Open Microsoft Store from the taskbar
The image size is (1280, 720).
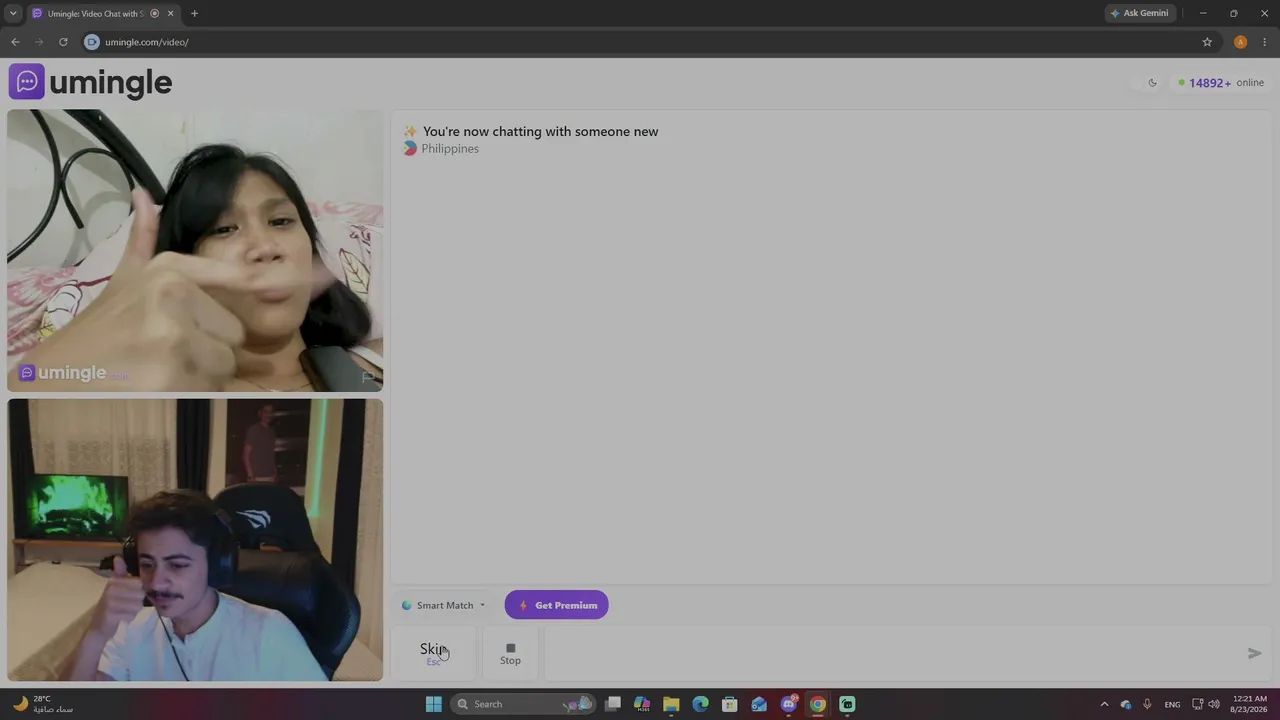click(x=730, y=704)
